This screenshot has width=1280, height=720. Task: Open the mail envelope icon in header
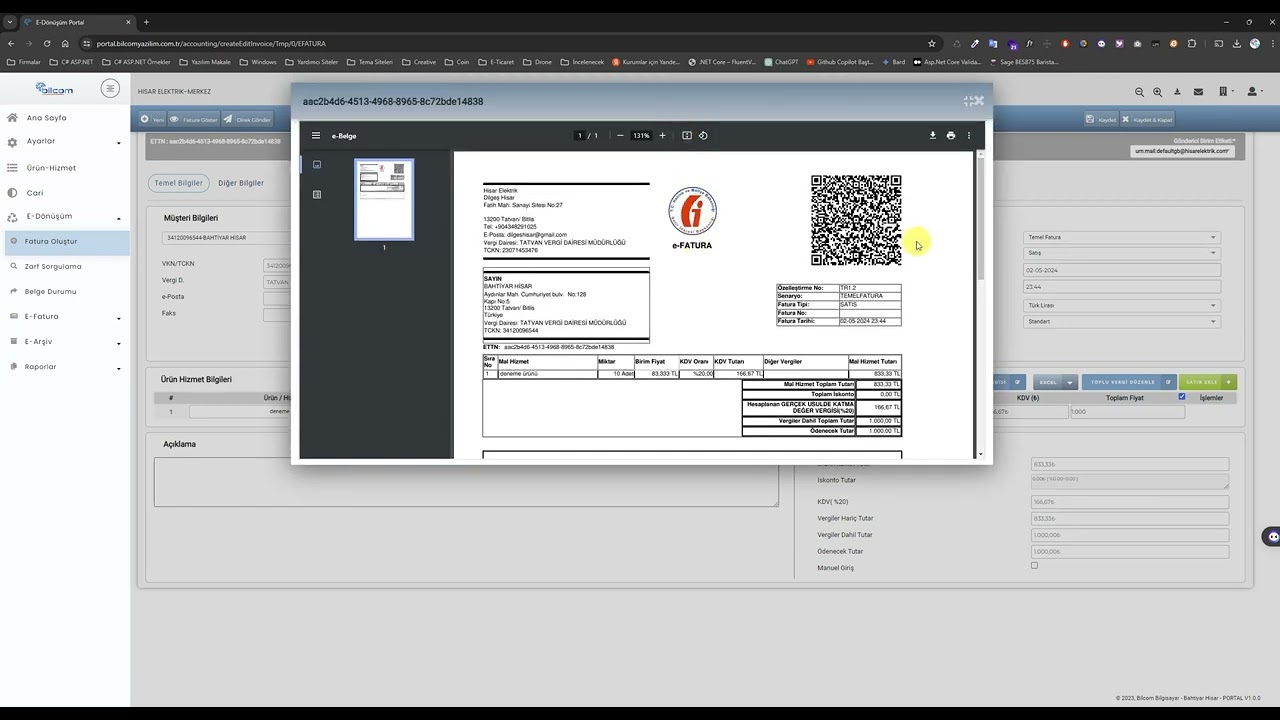pyautogui.click(x=1198, y=92)
